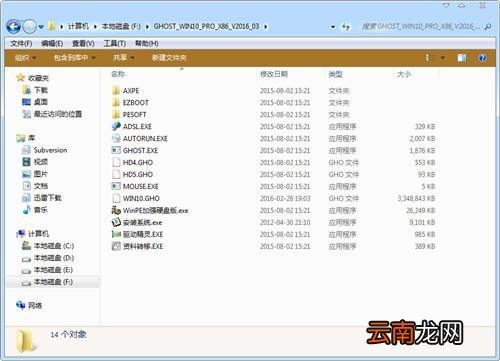Open the view options dropdown arrow
Viewport: 500px width, 361px height.
tap(443, 58)
